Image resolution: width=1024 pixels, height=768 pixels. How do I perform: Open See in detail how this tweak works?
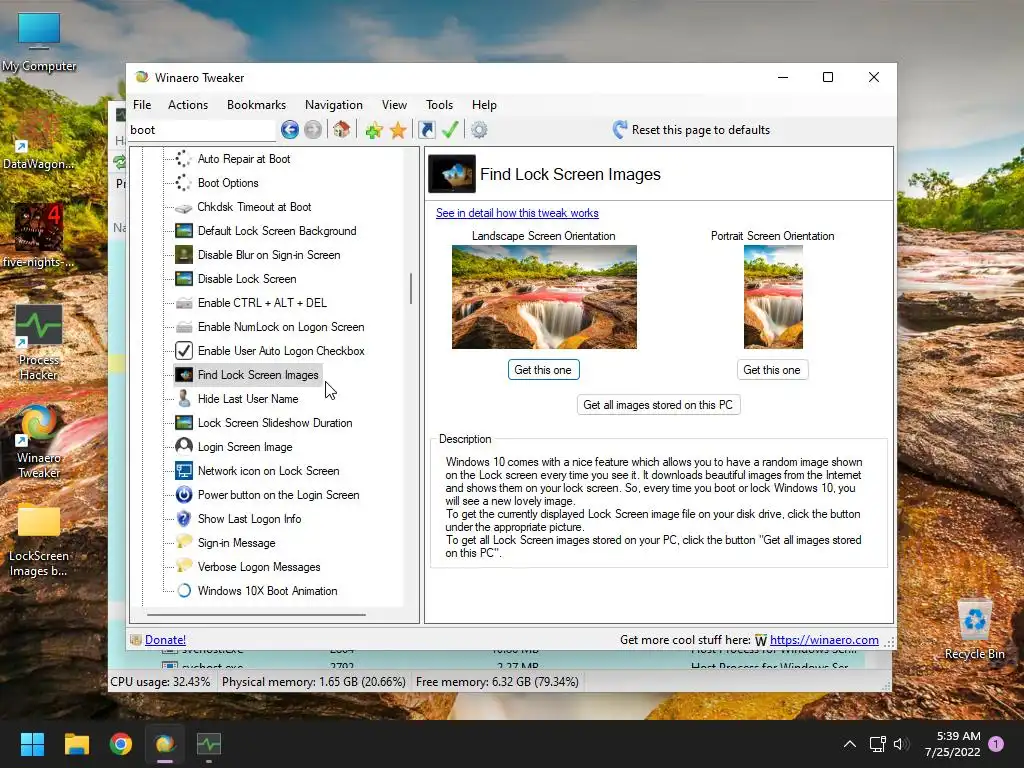[x=517, y=213]
